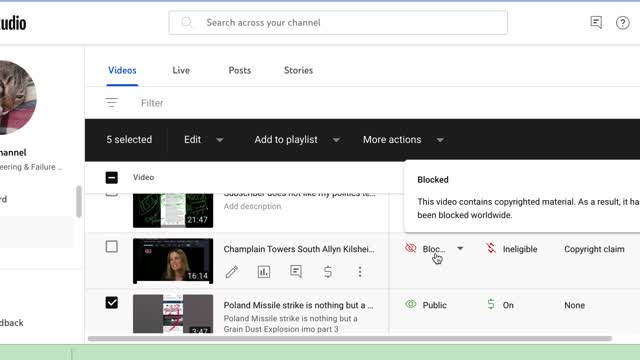This screenshot has width=640, height=360.
Task: Click the left sidebar vertical scrollbar
Action: tap(79, 202)
